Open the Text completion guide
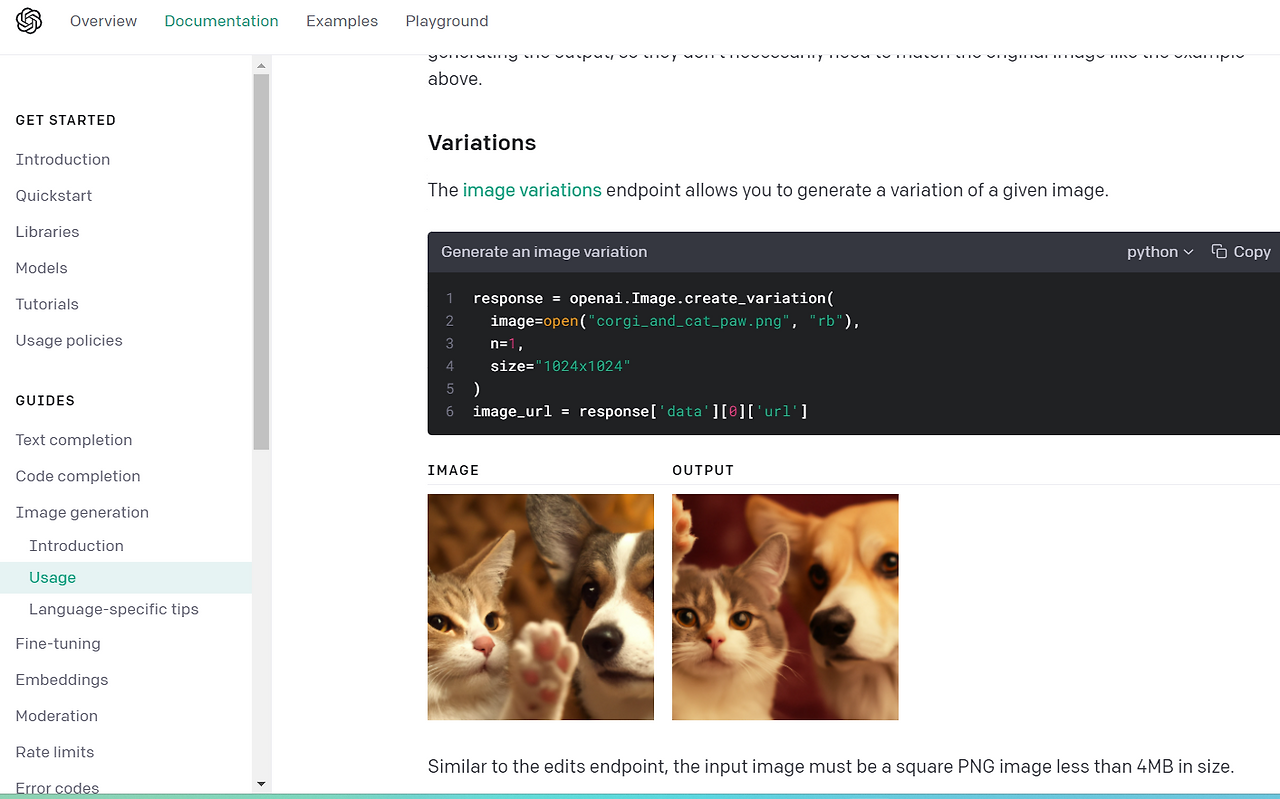The image size is (1280, 799). 74,440
